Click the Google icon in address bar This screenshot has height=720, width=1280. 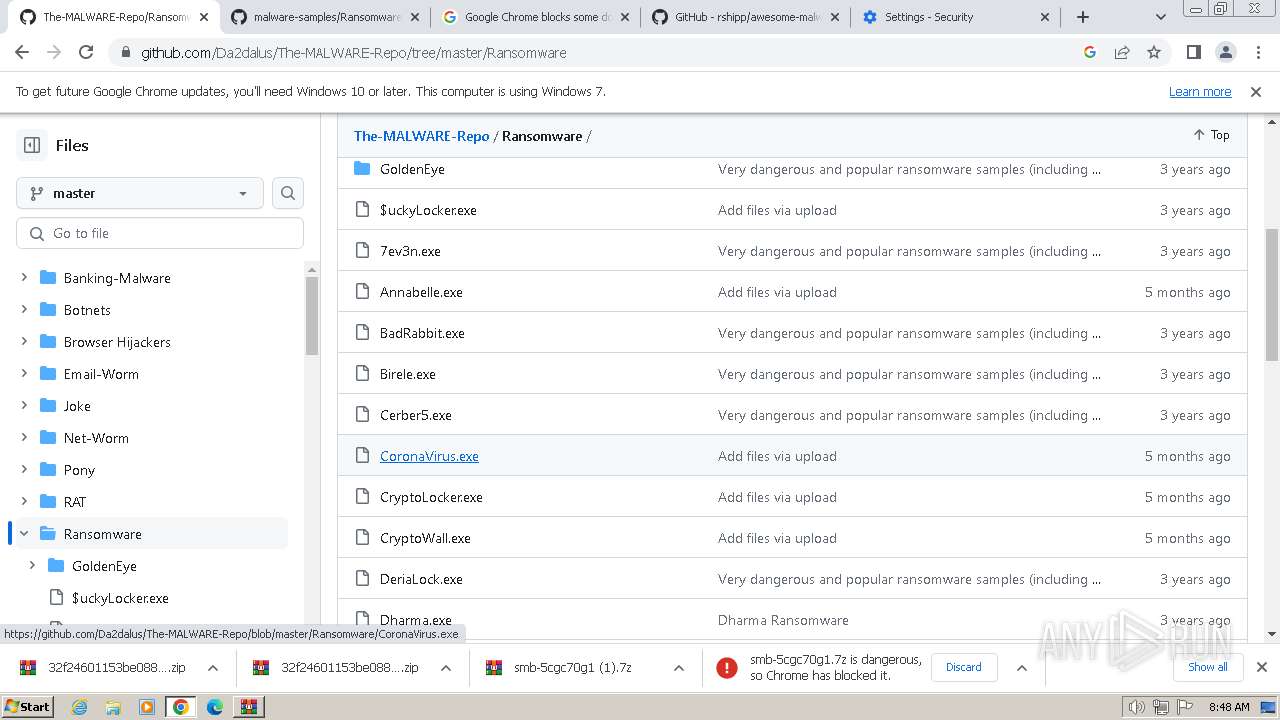click(1090, 53)
